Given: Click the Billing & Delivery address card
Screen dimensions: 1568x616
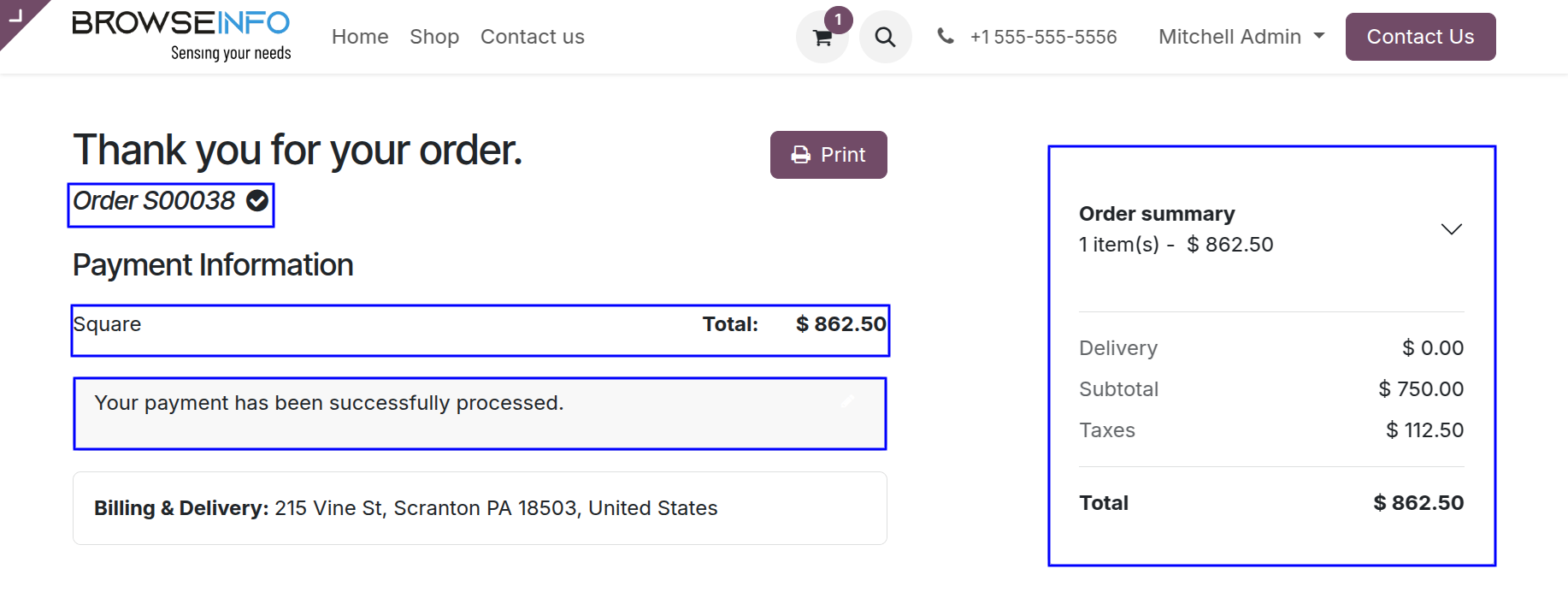Looking at the screenshot, I should [x=480, y=508].
